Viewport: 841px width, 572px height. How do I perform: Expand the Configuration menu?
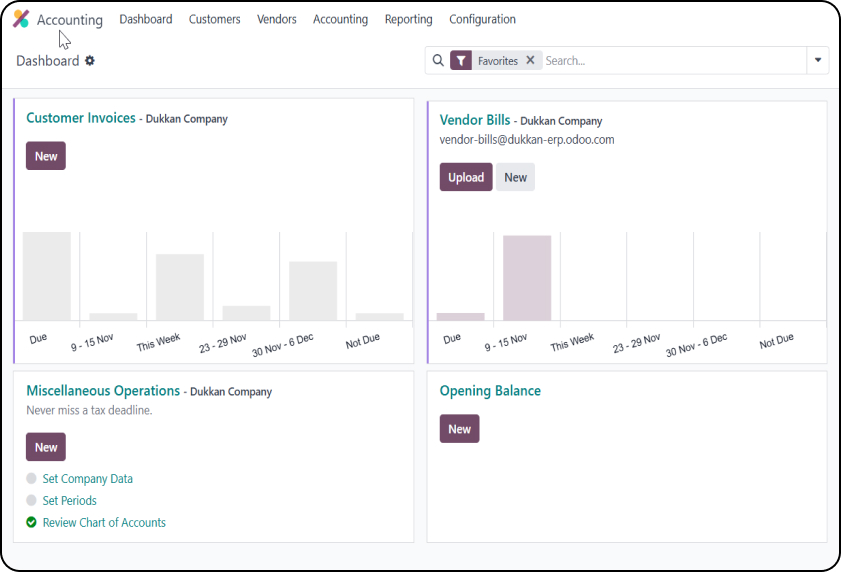click(x=482, y=19)
